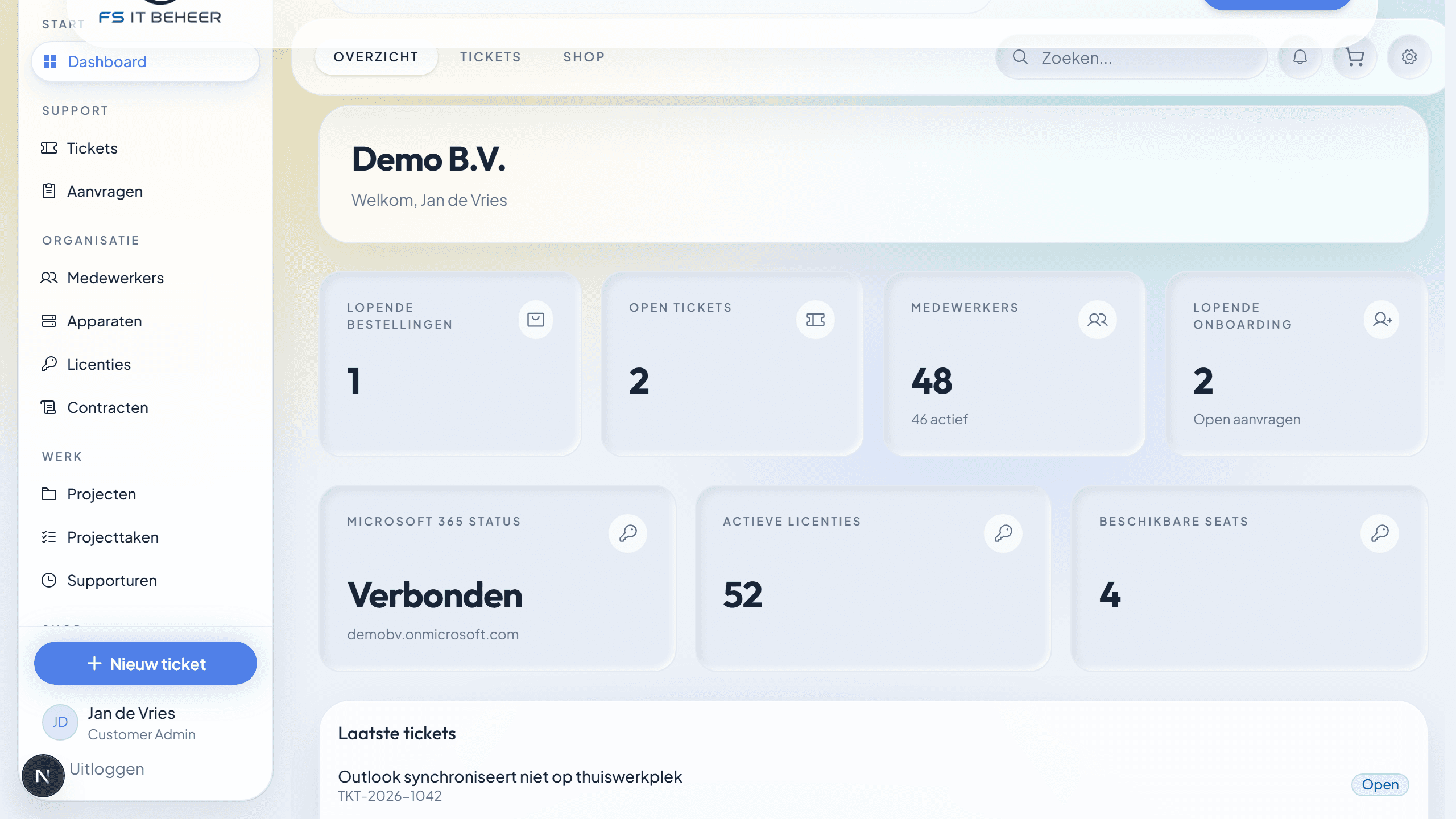Click demobv.onmicrosoft.com domain text
The height and width of the screenshot is (819, 1456).
point(433,635)
